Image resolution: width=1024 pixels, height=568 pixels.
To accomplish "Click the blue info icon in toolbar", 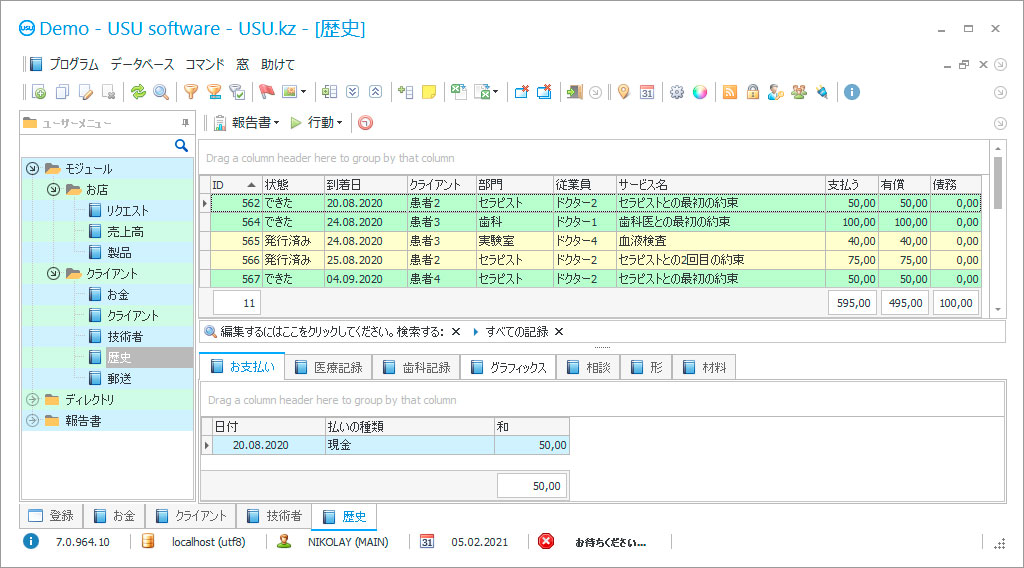I will pos(852,92).
